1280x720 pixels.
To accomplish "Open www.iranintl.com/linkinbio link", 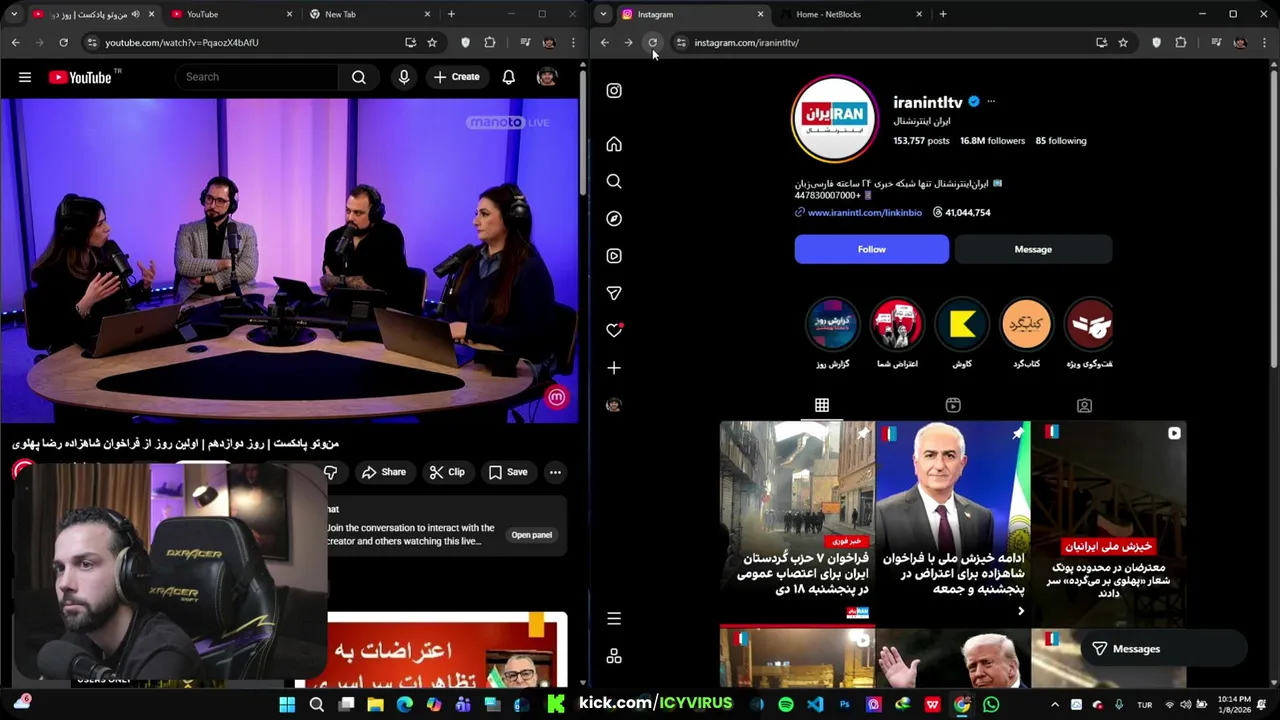I will click(865, 213).
